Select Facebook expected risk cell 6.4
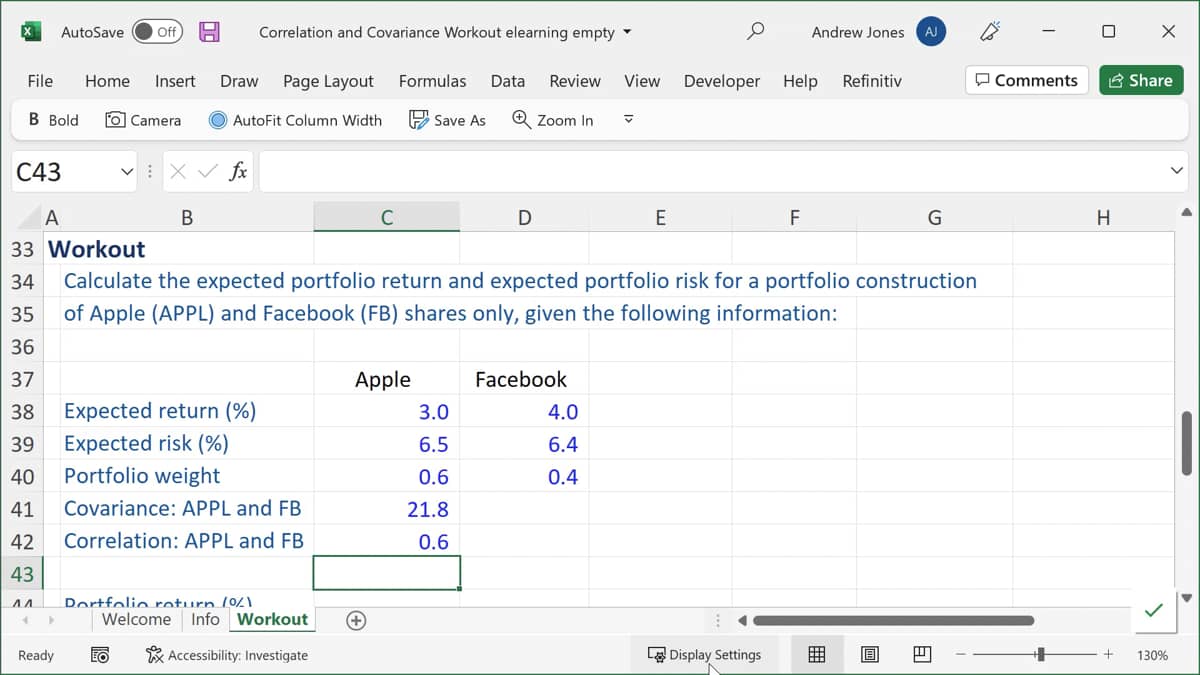This screenshot has width=1200, height=675. tap(524, 444)
